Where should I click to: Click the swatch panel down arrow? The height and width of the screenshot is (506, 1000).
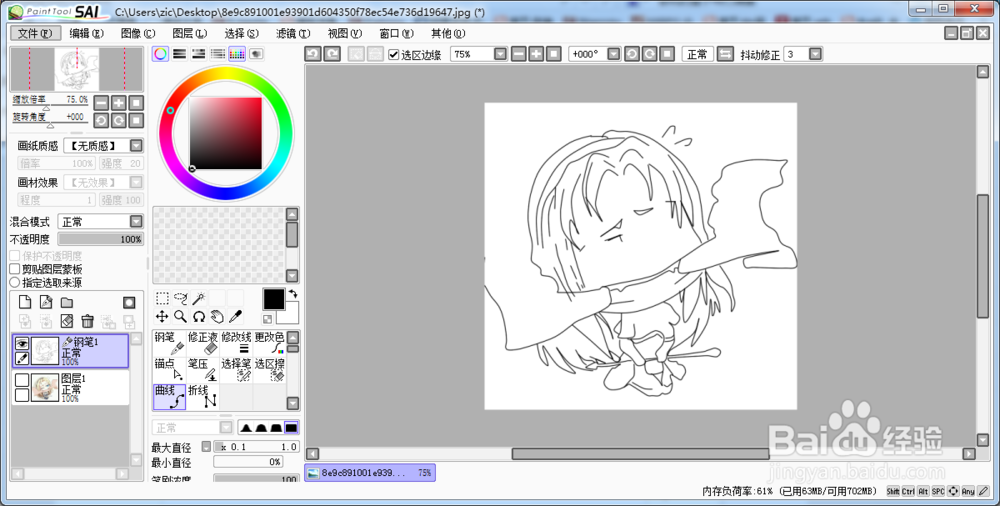[x=292, y=276]
